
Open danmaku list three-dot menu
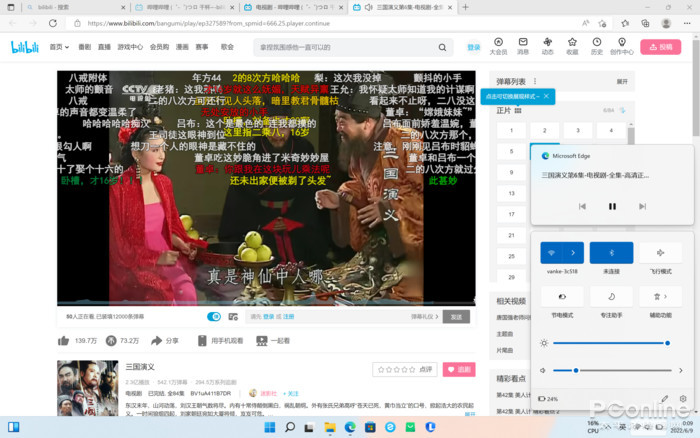point(535,81)
